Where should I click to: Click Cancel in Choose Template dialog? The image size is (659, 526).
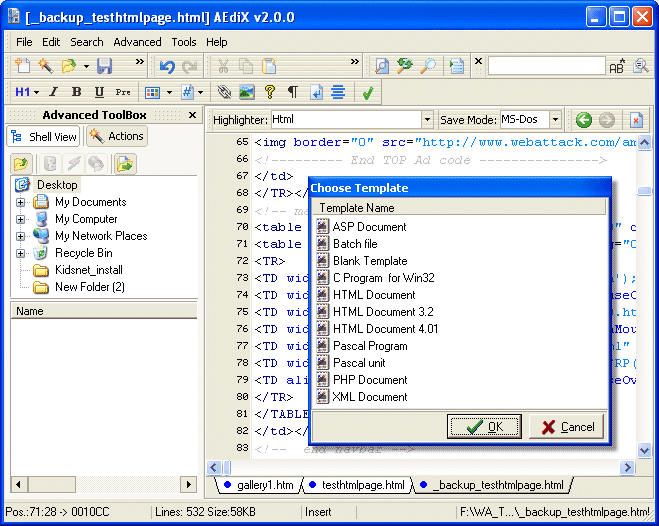pyautogui.click(x=567, y=426)
